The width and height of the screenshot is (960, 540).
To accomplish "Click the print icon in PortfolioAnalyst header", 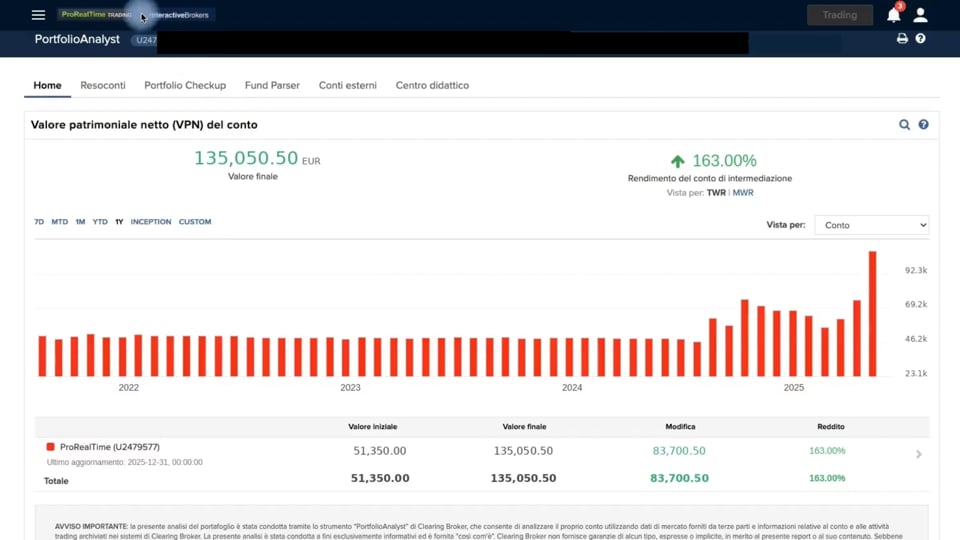I will (x=902, y=39).
